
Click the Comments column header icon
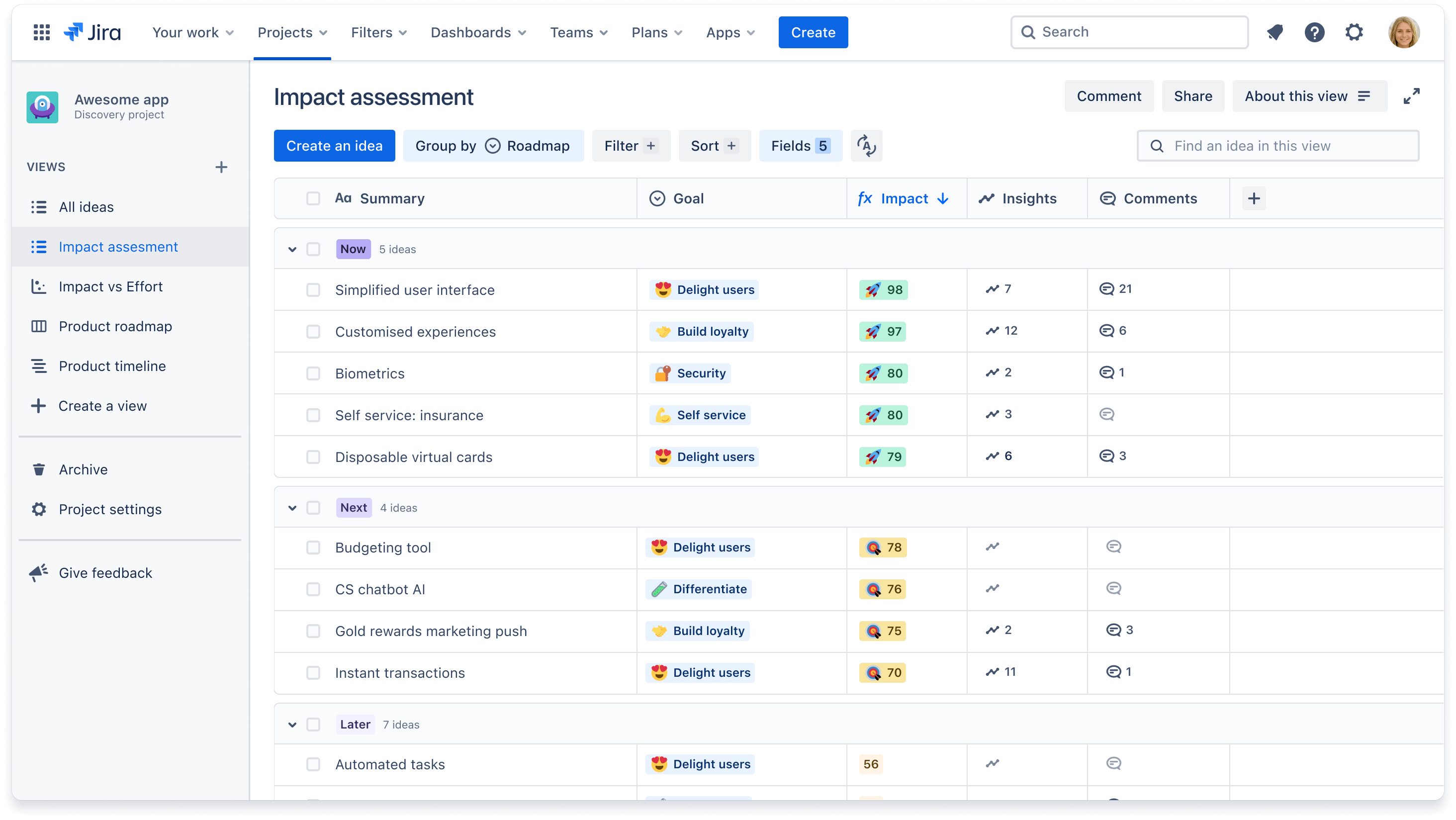tap(1108, 198)
